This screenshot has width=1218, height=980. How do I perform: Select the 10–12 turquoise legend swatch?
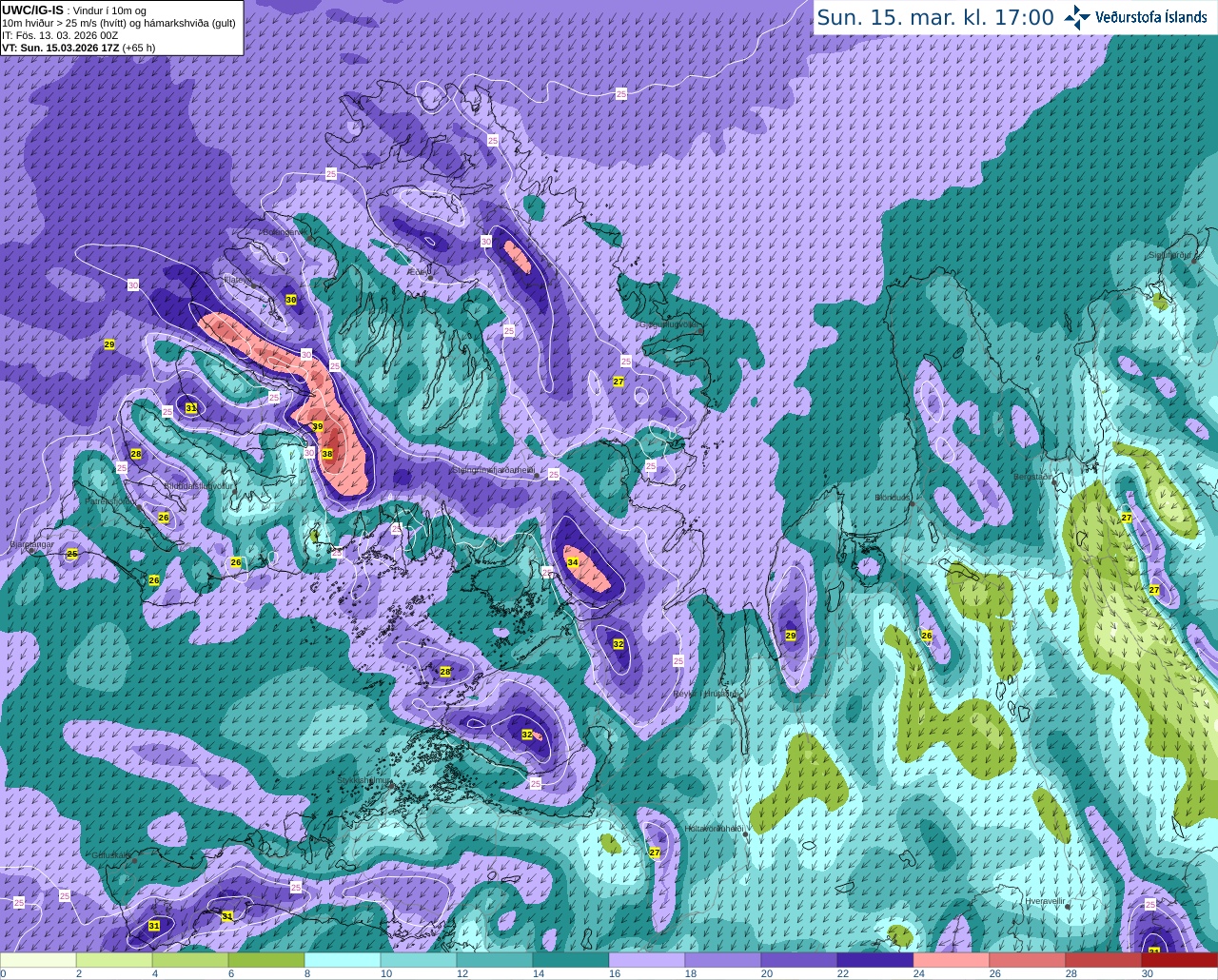tap(419, 960)
